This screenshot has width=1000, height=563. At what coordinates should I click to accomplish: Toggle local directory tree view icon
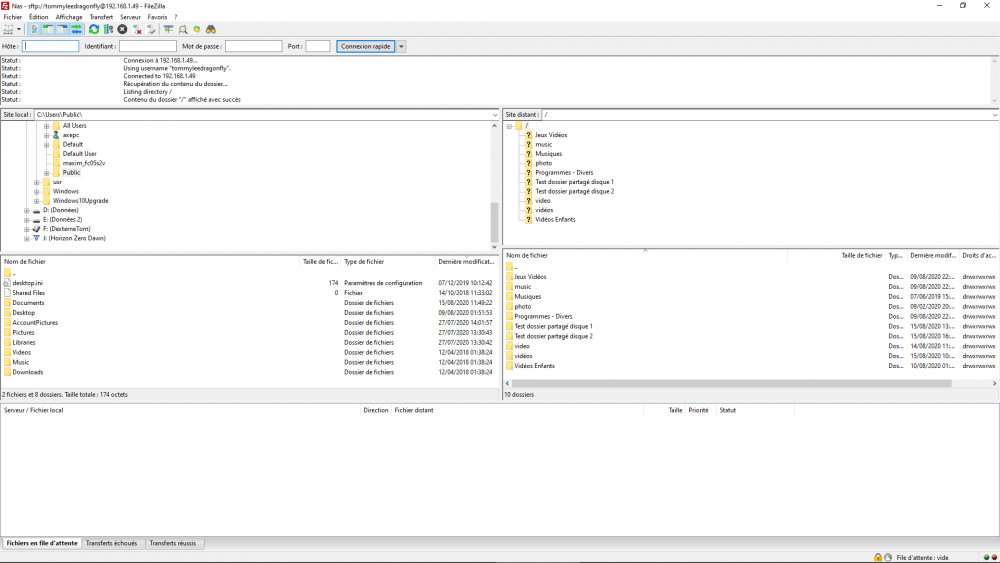point(48,30)
